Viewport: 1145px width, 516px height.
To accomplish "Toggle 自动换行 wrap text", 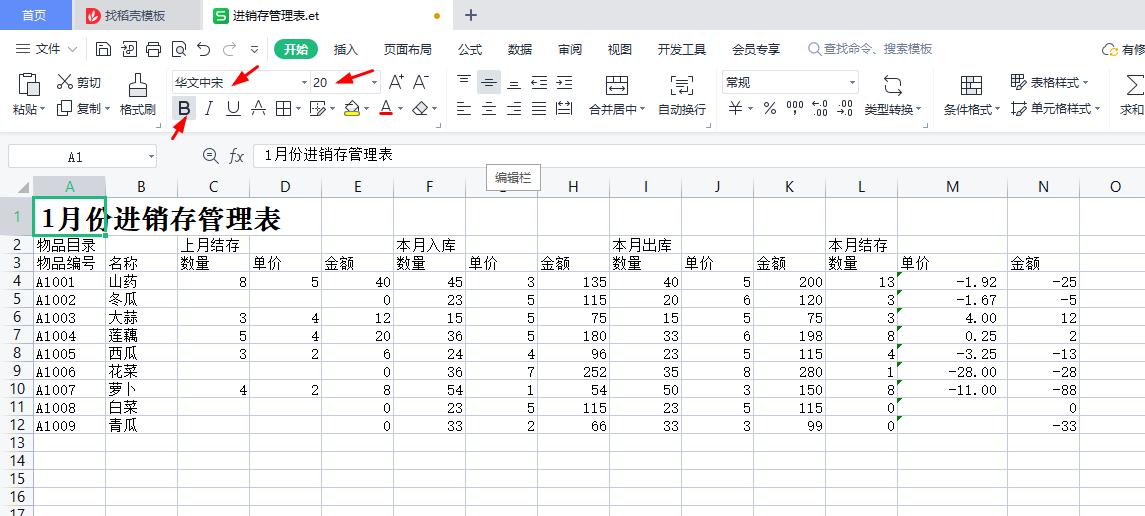I will tap(682, 94).
